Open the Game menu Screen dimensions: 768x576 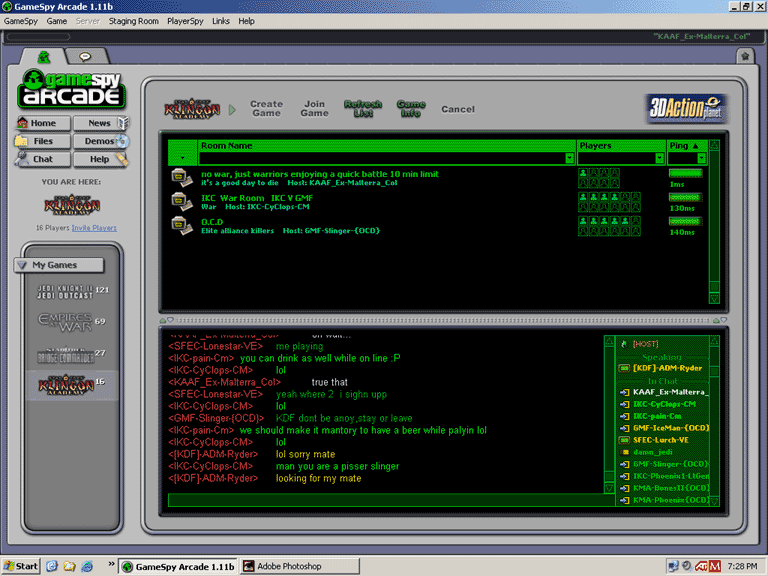click(57, 21)
